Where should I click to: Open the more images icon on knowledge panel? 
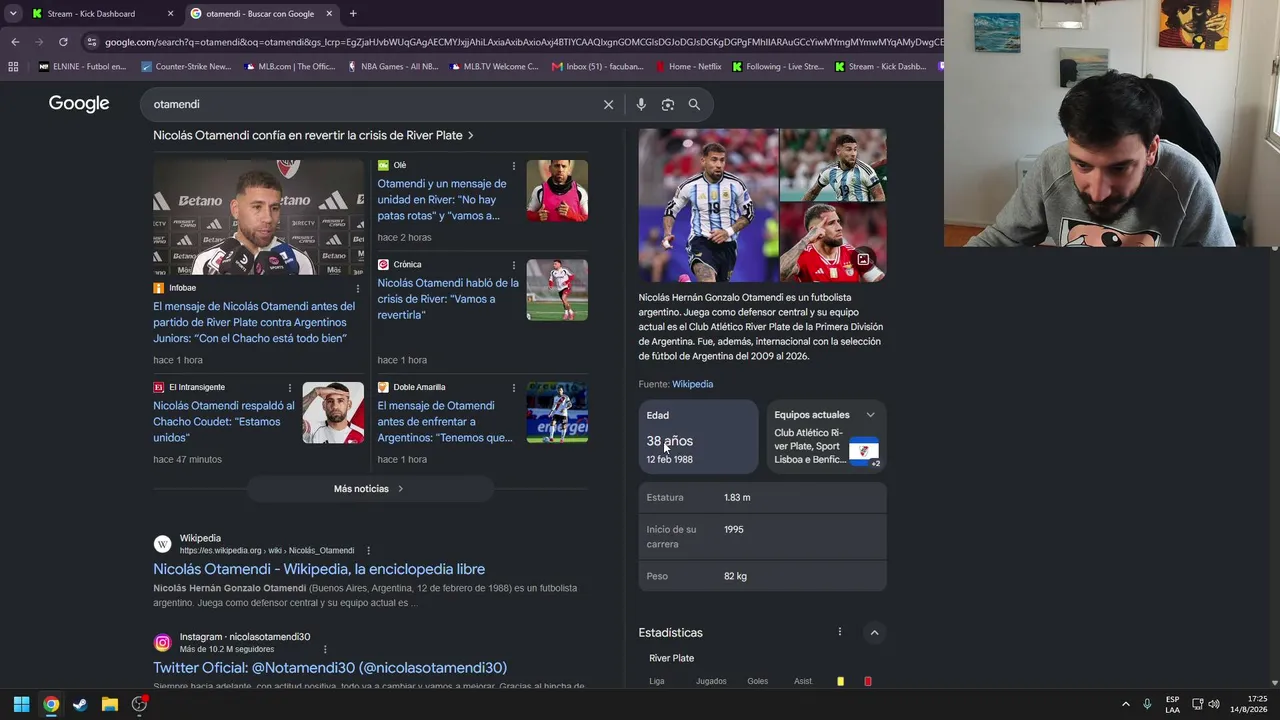pyautogui.click(x=863, y=260)
